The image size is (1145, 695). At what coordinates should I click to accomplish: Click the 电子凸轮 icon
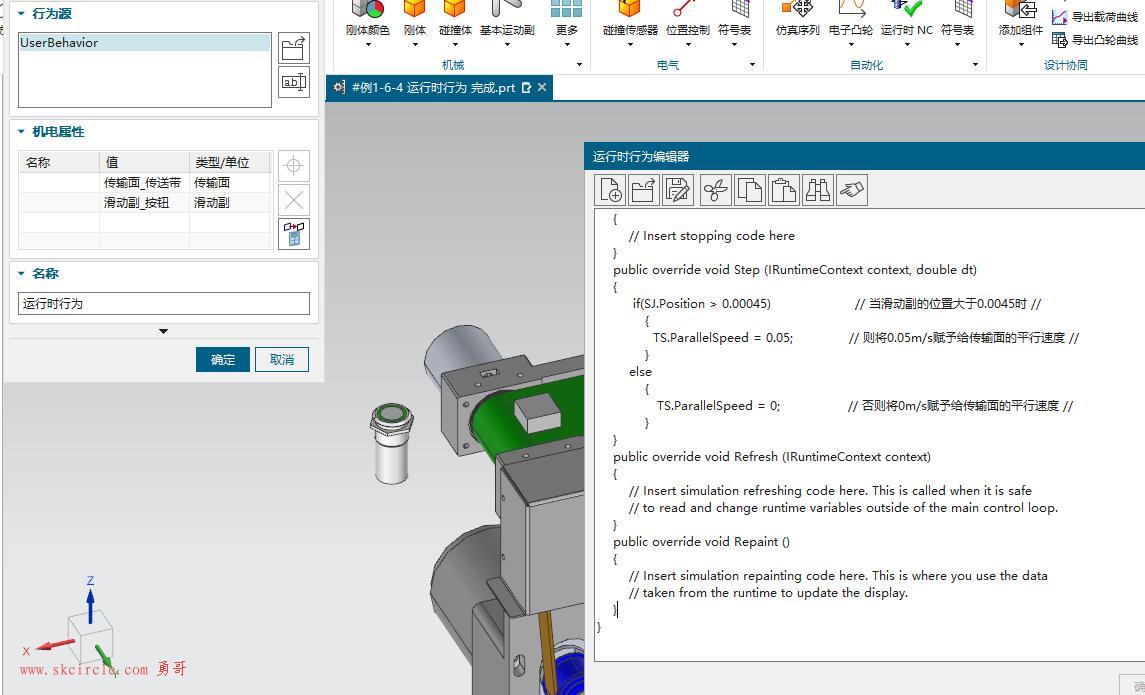point(851,9)
